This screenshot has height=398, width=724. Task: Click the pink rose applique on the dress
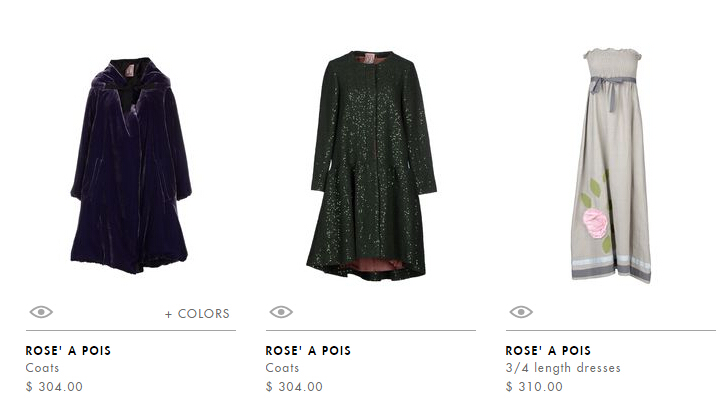point(595,223)
